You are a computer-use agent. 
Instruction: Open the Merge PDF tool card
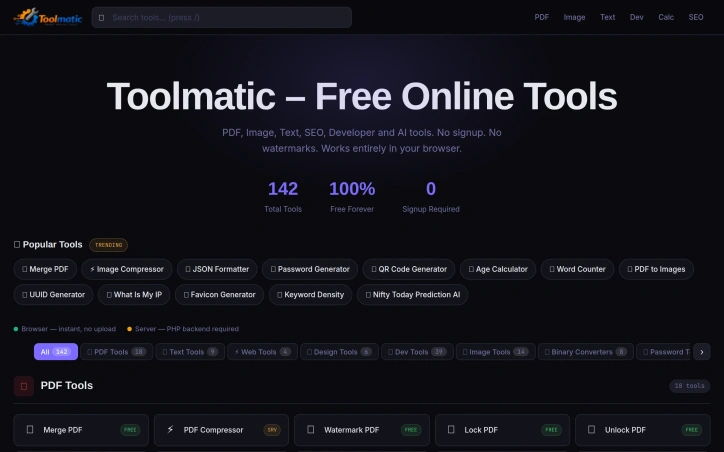[81, 430]
